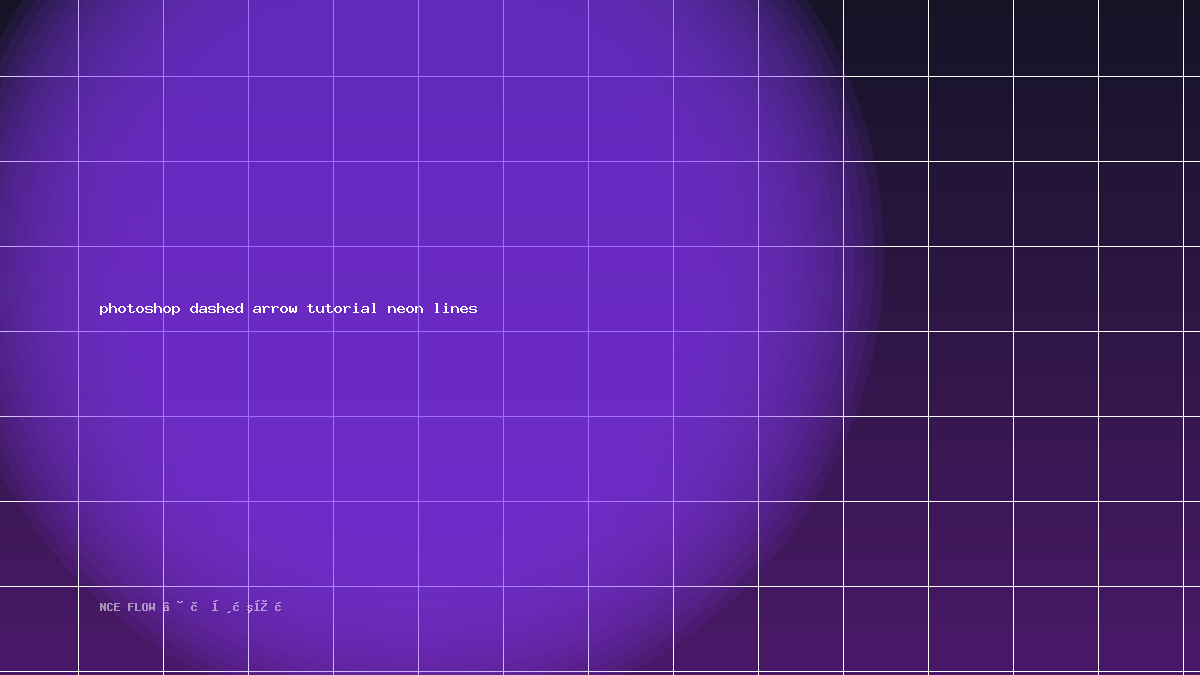1200x675 pixels.
Task: Click the grid cell containing "NCE FLOW"
Action: click(x=120, y=628)
